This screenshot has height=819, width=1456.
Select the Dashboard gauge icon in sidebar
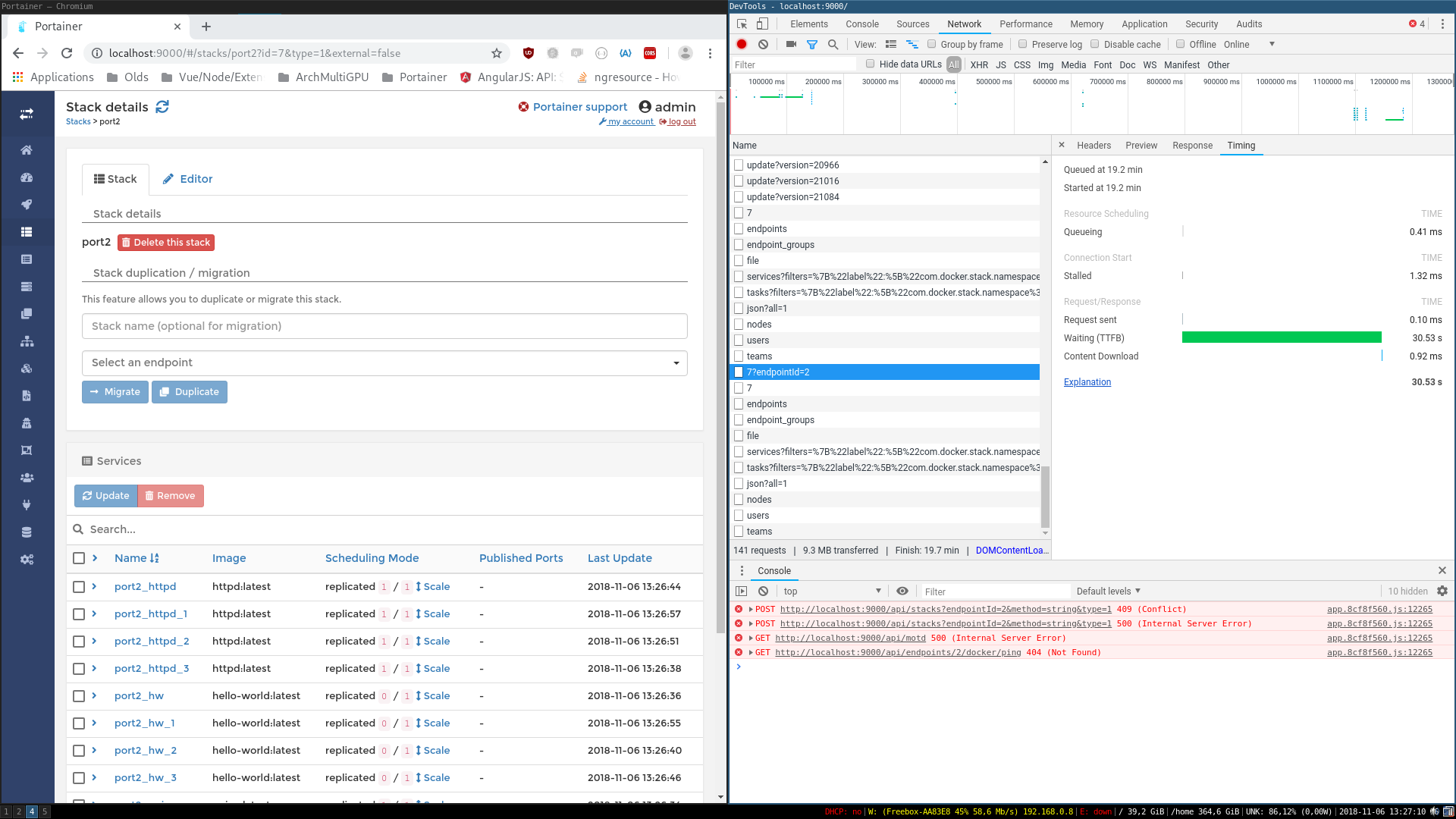click(27, 177)
